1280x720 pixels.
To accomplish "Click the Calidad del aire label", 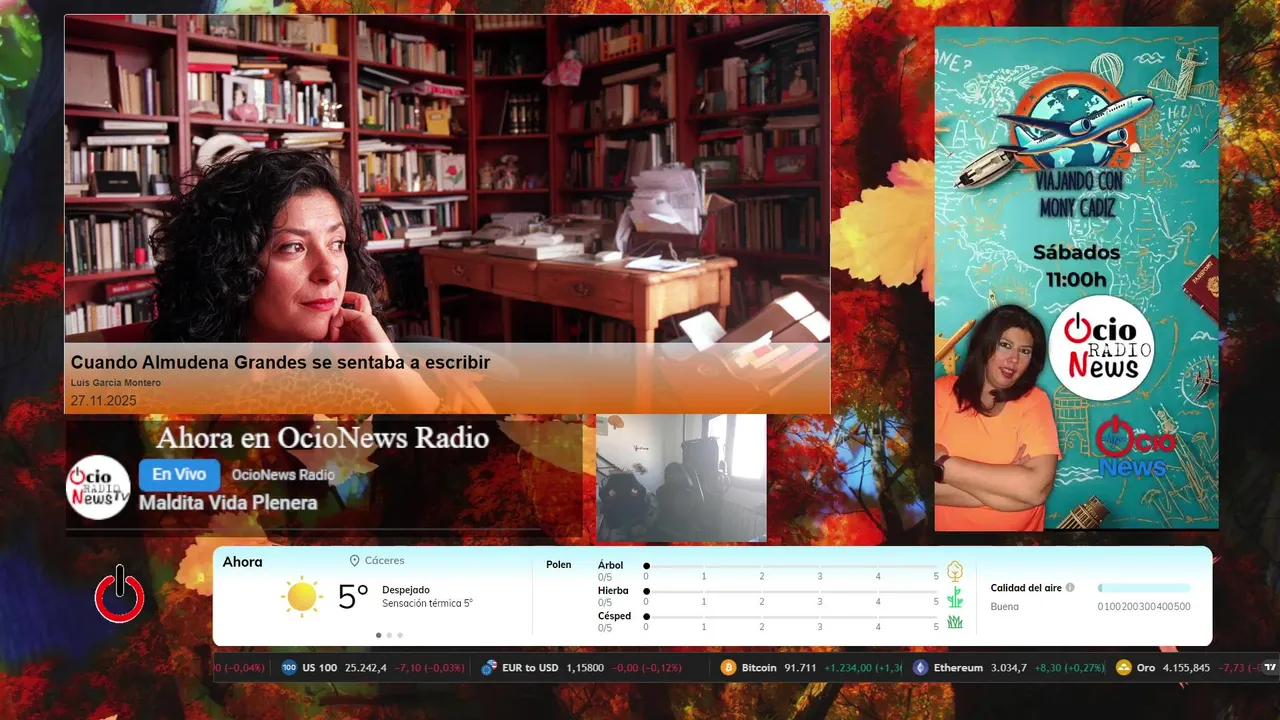I will coord(1026,588).
